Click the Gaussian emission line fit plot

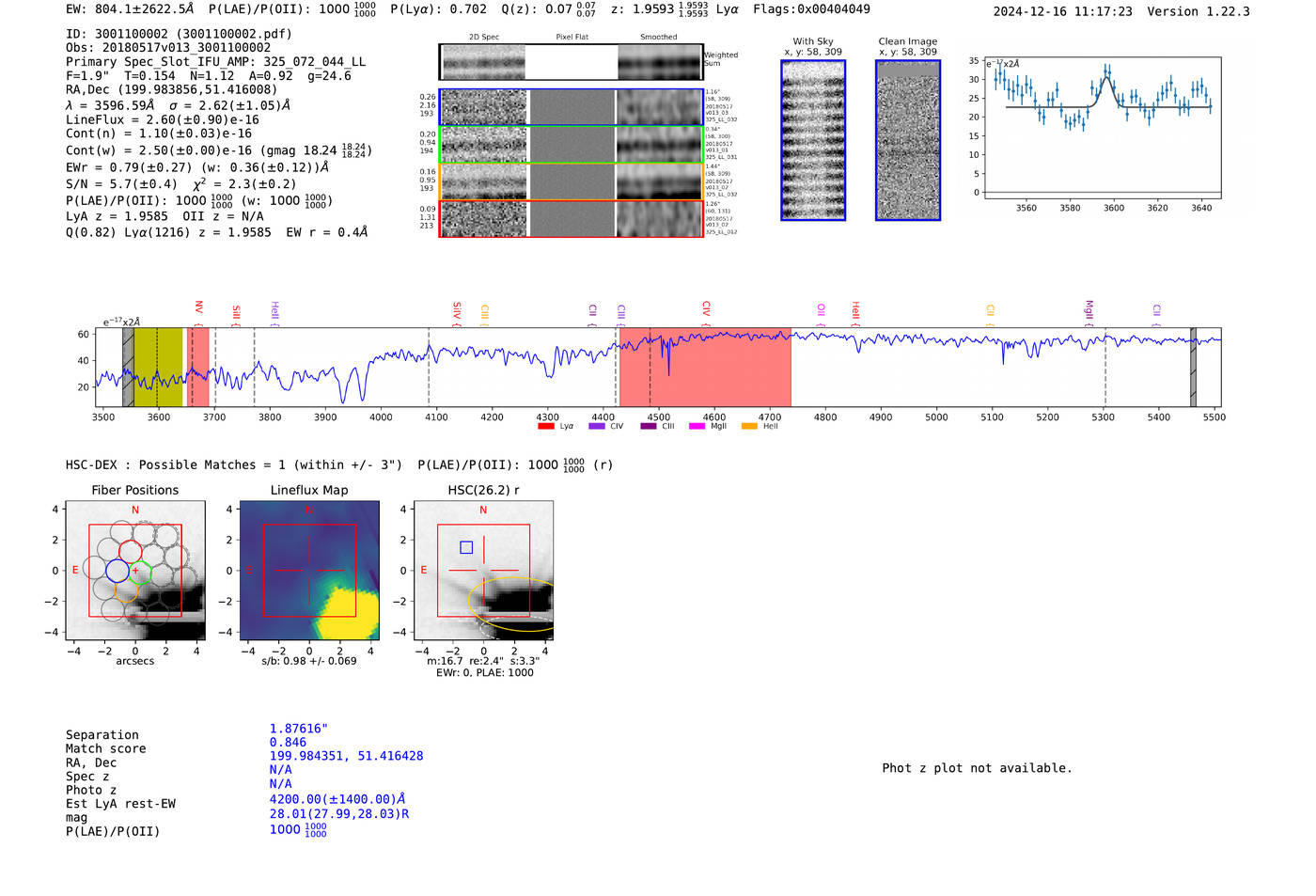pos(1102,129)
